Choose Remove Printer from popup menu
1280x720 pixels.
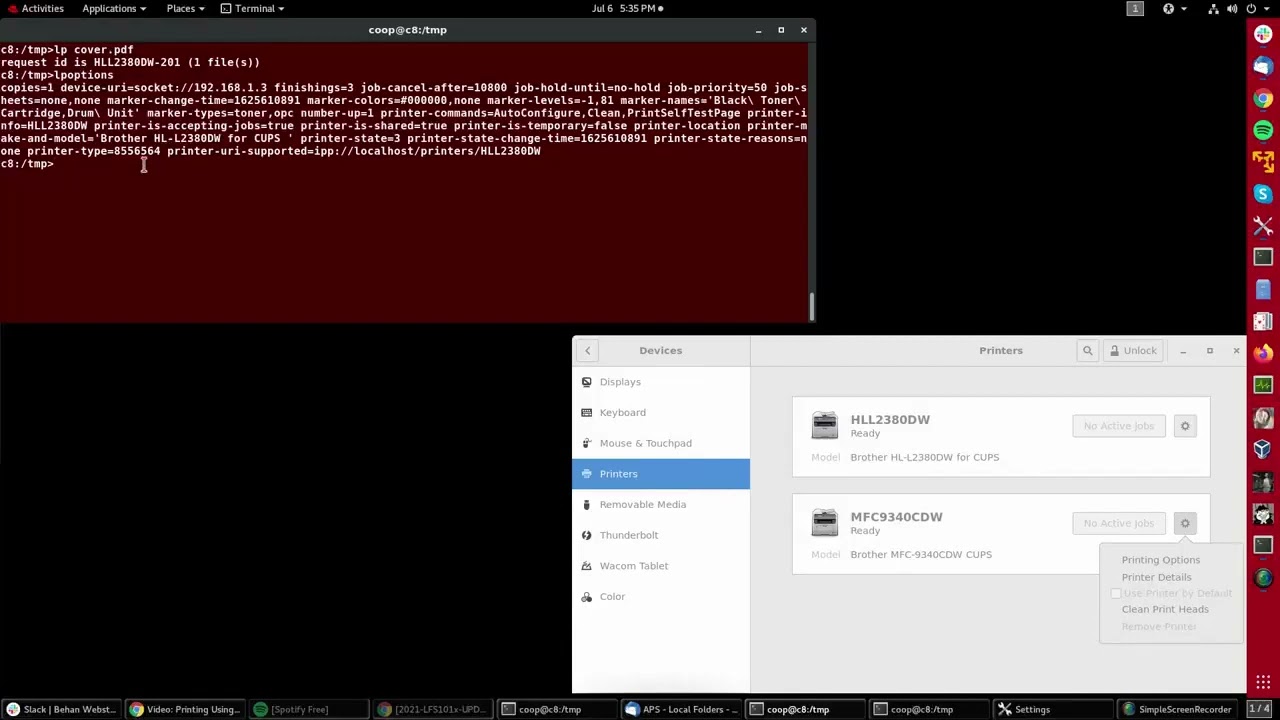pyautogui.click(x=1159, y=626)
